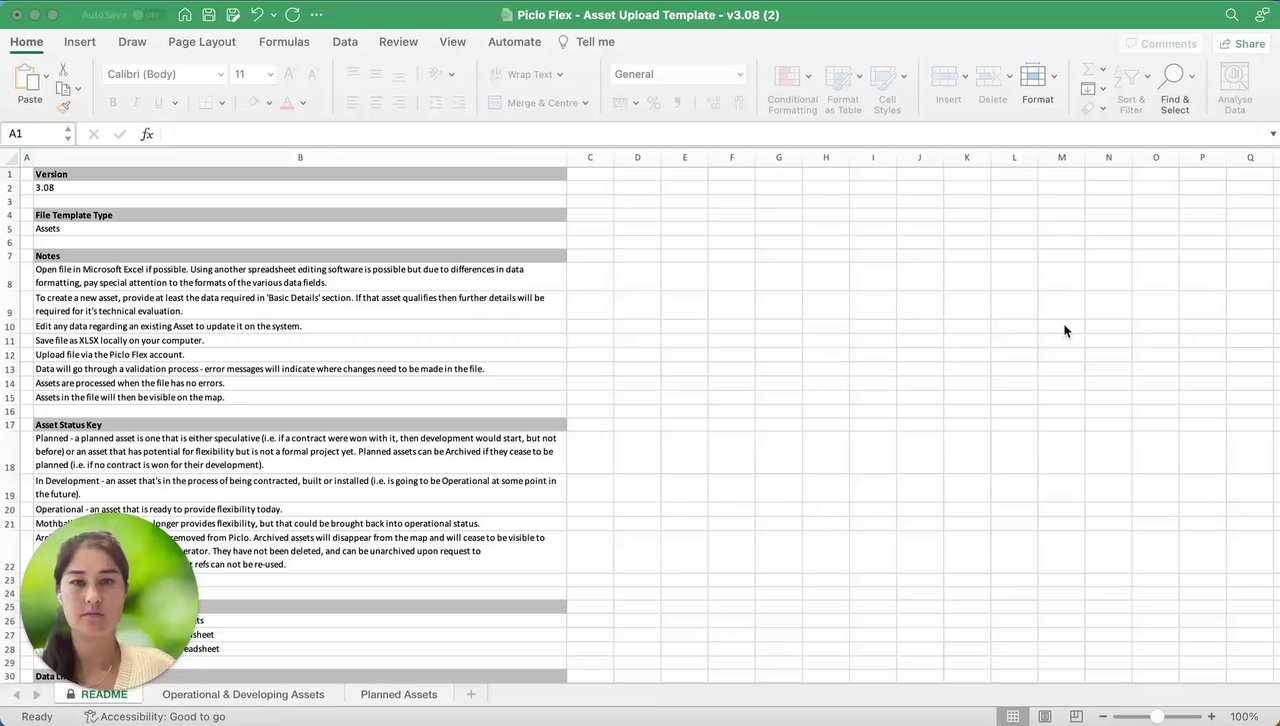Click the Decrease Font Size icon
Viewport: 1280px width, 726px height.
(x=312, y=74)
